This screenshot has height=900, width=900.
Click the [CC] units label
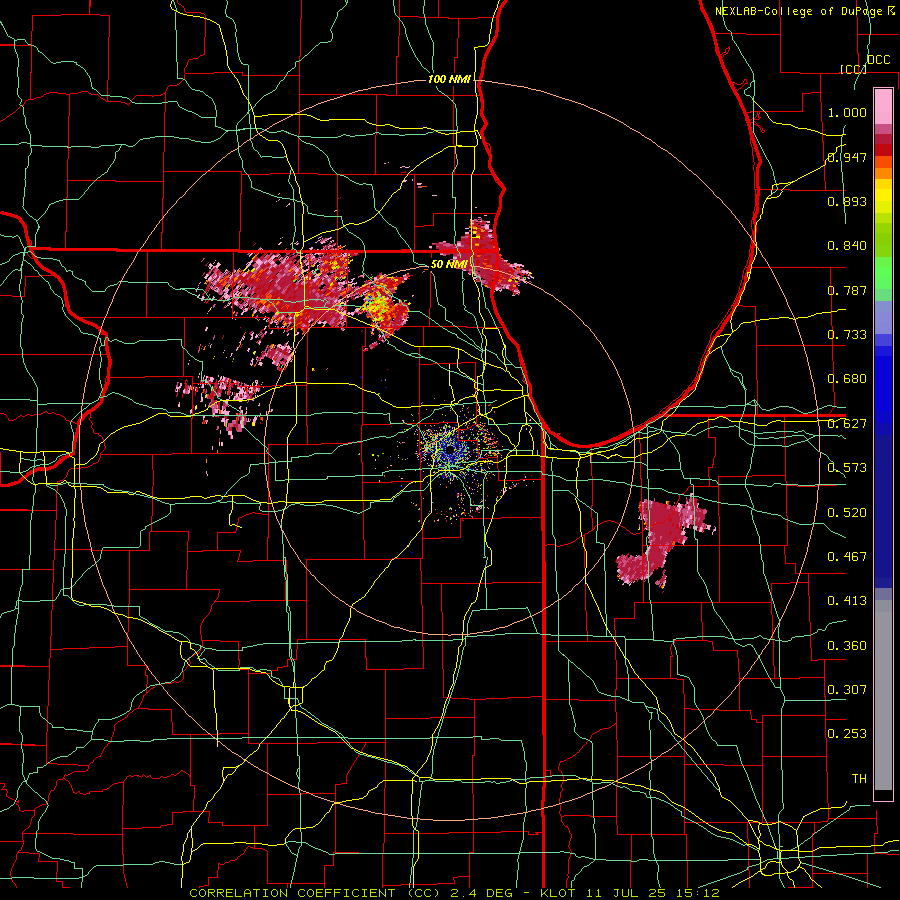pos(853,69)
